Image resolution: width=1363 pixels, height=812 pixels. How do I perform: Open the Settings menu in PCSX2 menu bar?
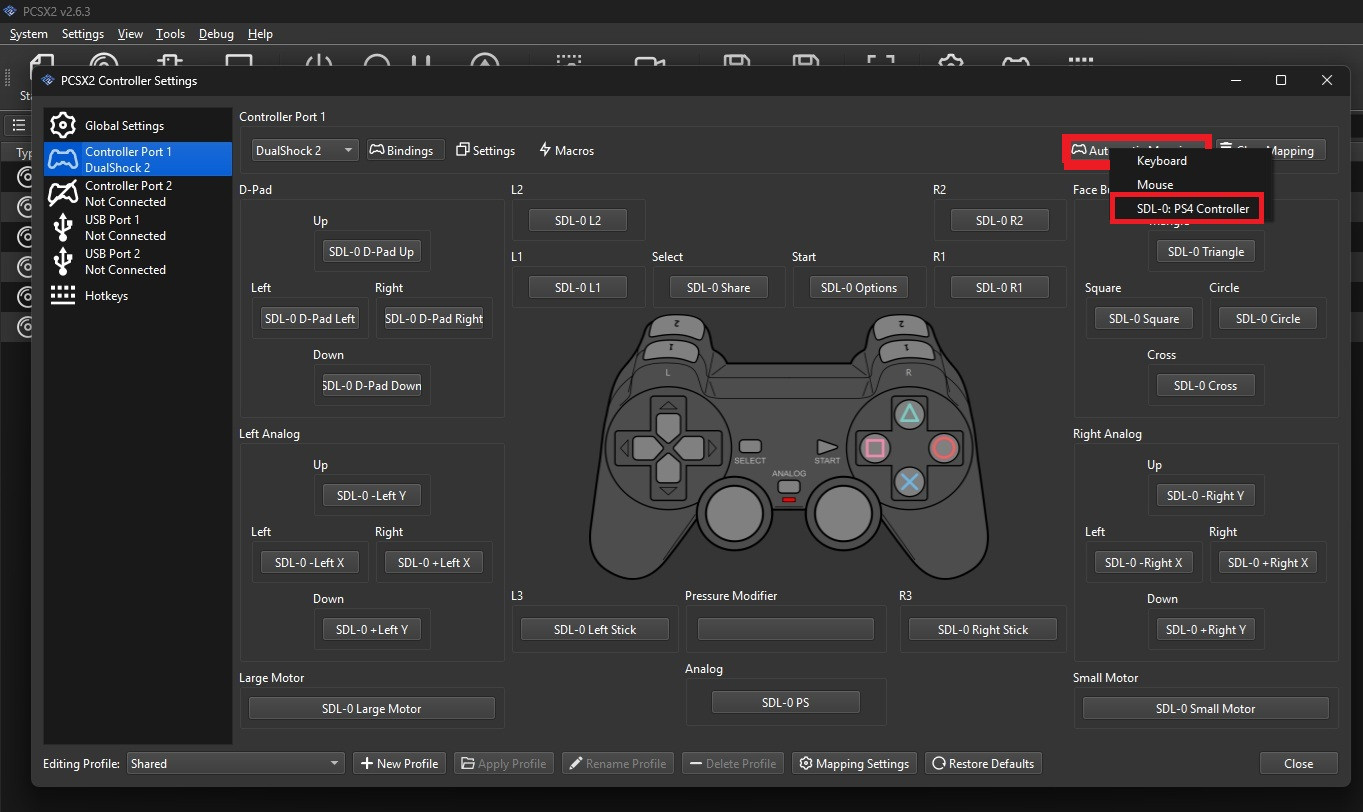[x=83, y=34]
